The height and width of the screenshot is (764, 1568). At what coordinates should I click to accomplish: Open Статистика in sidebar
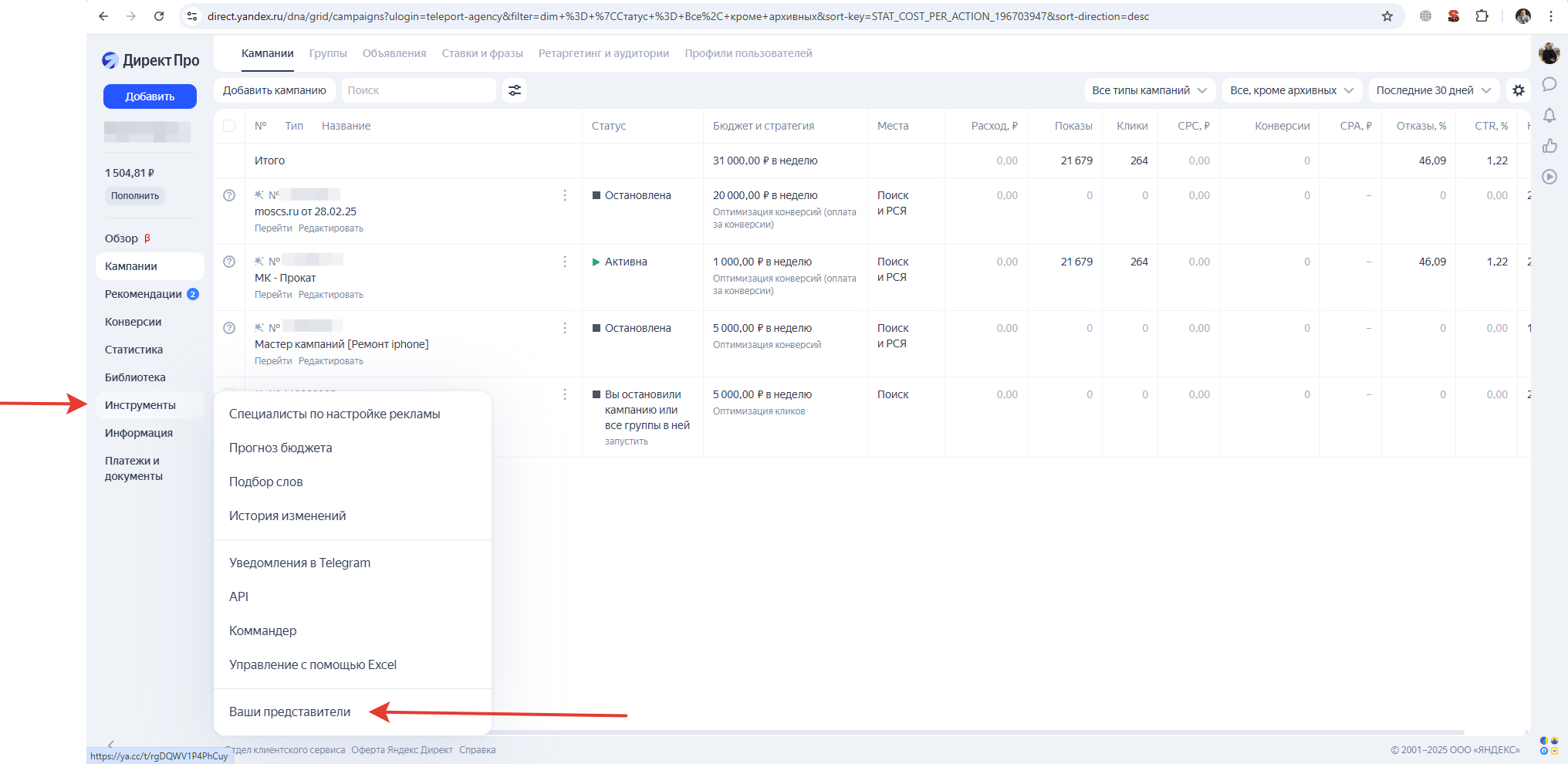[x=133, y=350]
